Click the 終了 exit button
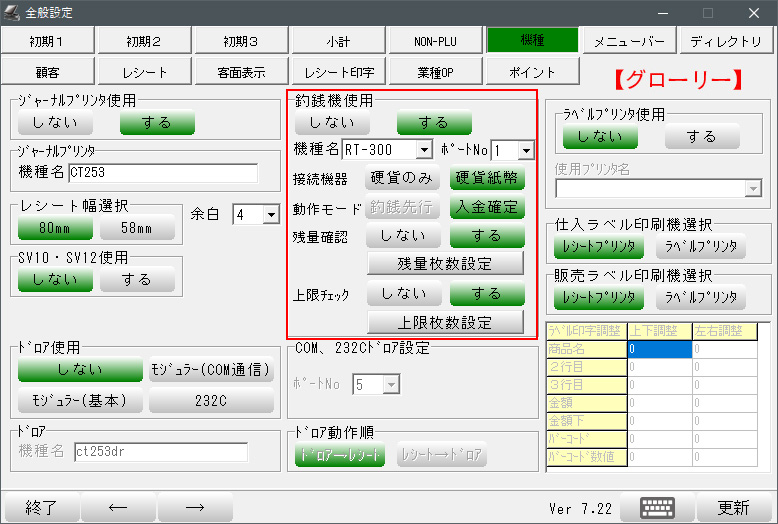The image size is (778, 524). (40, 507)
